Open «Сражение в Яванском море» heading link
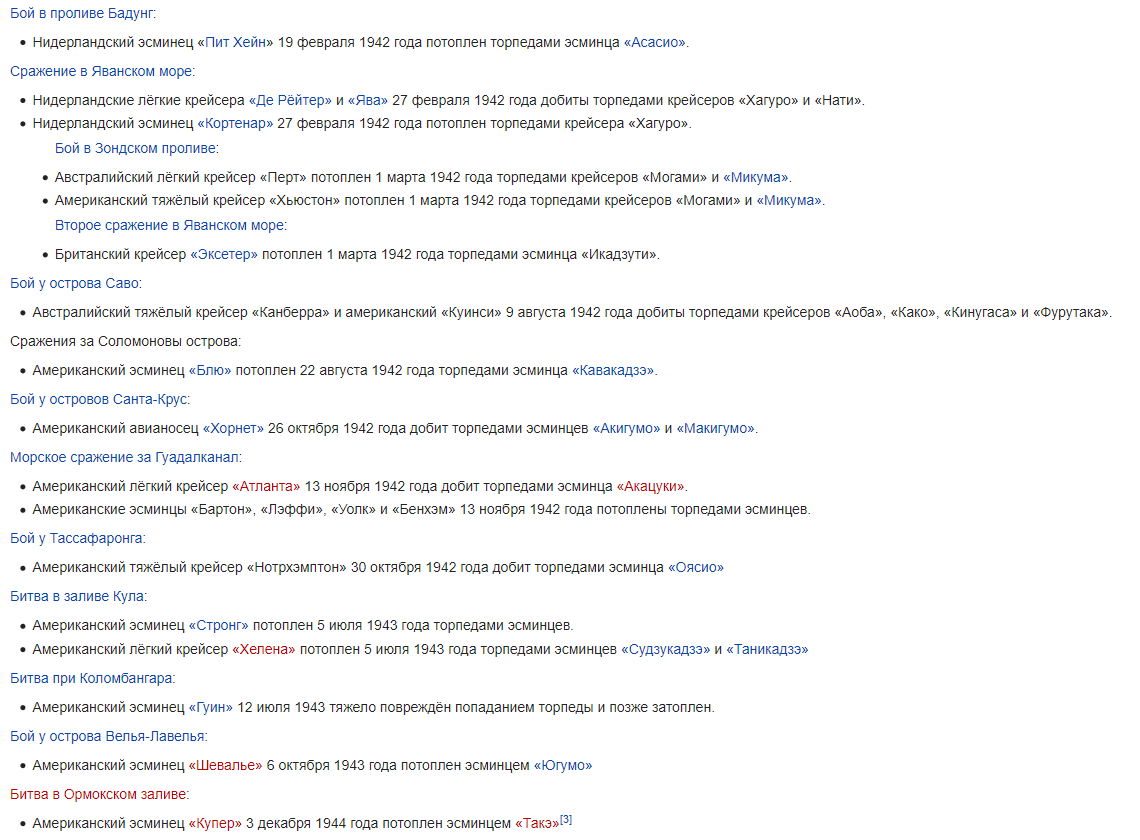 point(101,71)
